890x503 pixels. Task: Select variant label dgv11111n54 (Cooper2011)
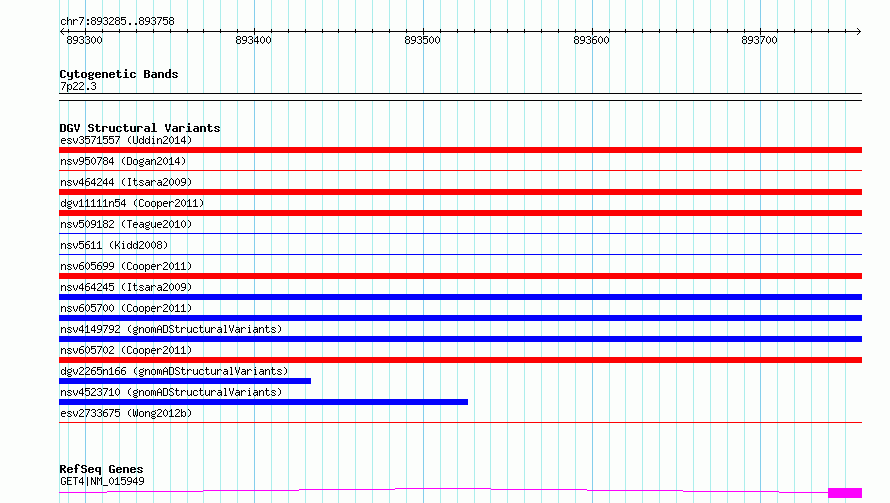[x=132, y=203]
